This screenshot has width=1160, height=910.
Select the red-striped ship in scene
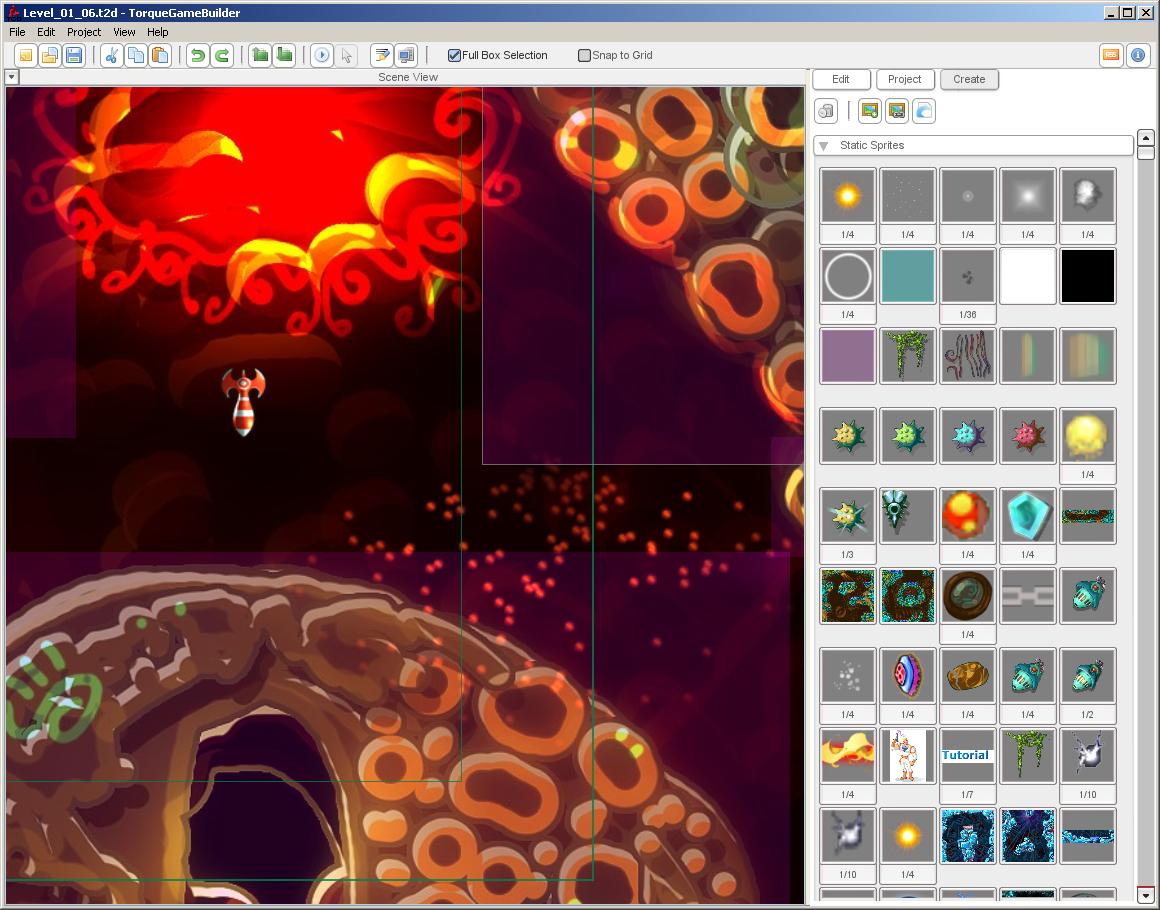coord(245,400)
